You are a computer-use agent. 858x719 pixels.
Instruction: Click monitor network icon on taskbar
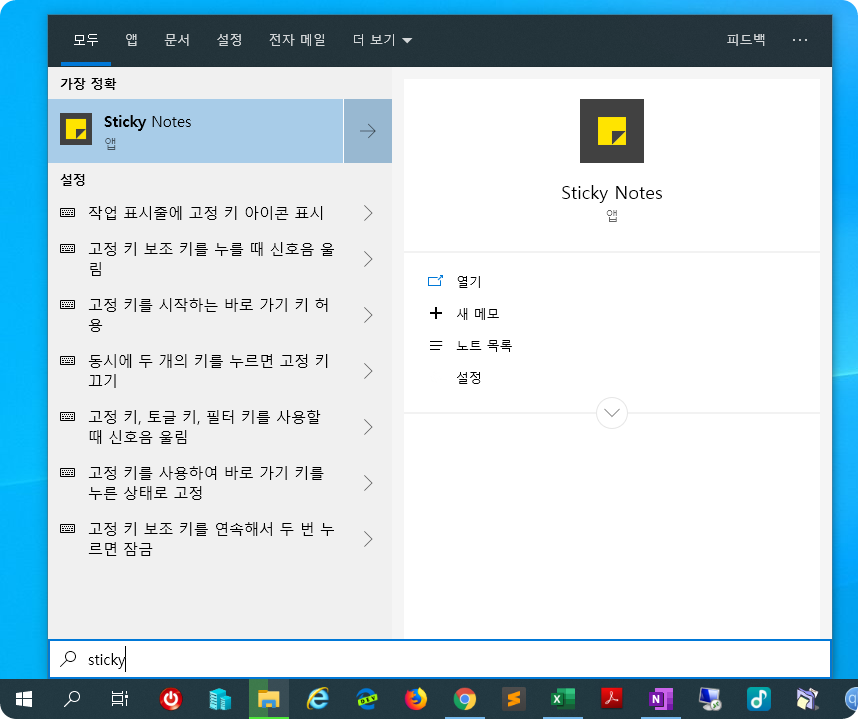tap(710, 699)
